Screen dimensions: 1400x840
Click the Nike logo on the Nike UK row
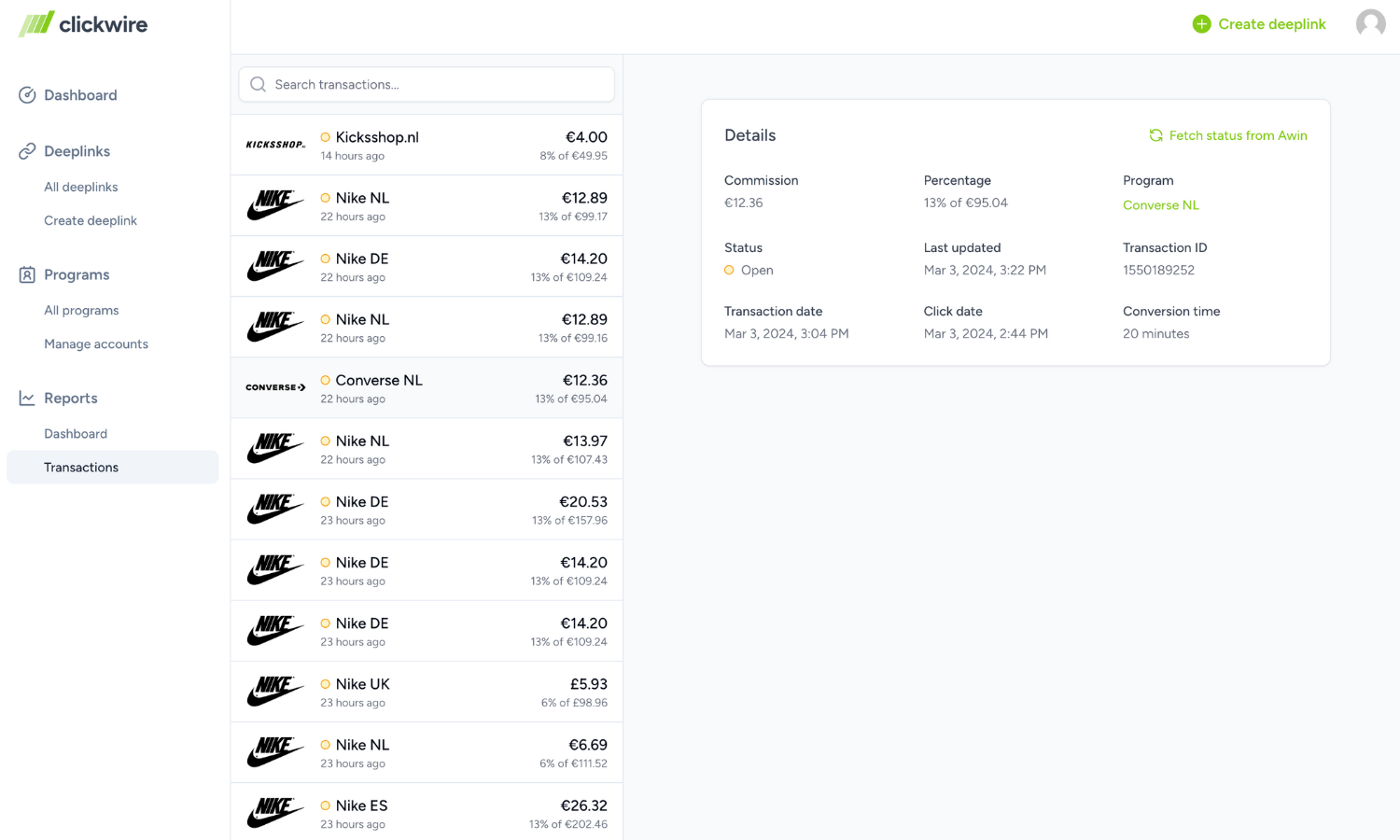(275, 692)
